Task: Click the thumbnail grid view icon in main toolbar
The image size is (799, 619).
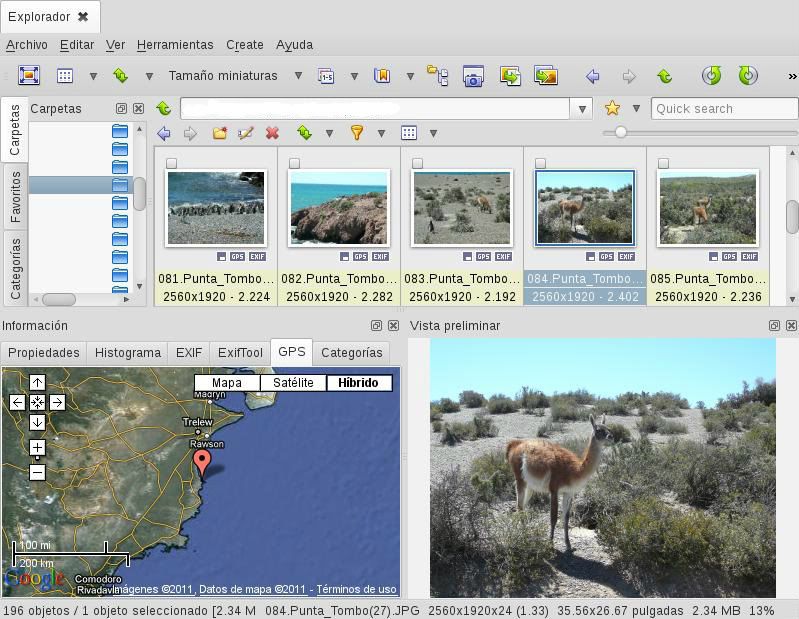Action: (x=65, y=76)
